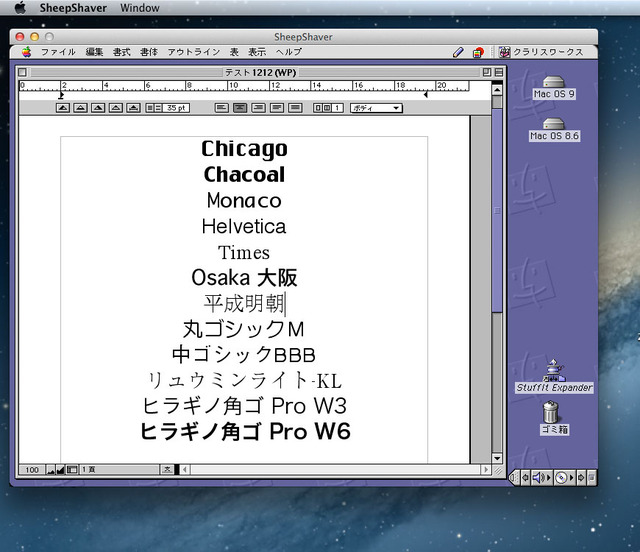Select the fifth alignment button (full justify)
The image size is (640, 552).
click(295, 108)
